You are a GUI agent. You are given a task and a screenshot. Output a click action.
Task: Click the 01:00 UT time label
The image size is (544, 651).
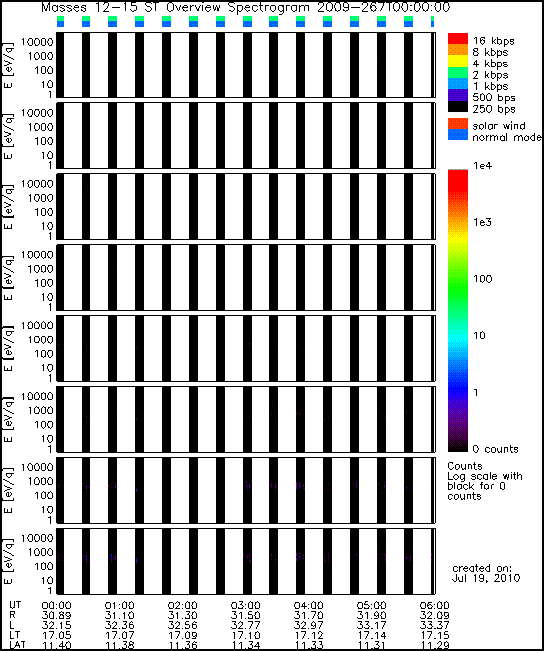(x=119, y=606)
